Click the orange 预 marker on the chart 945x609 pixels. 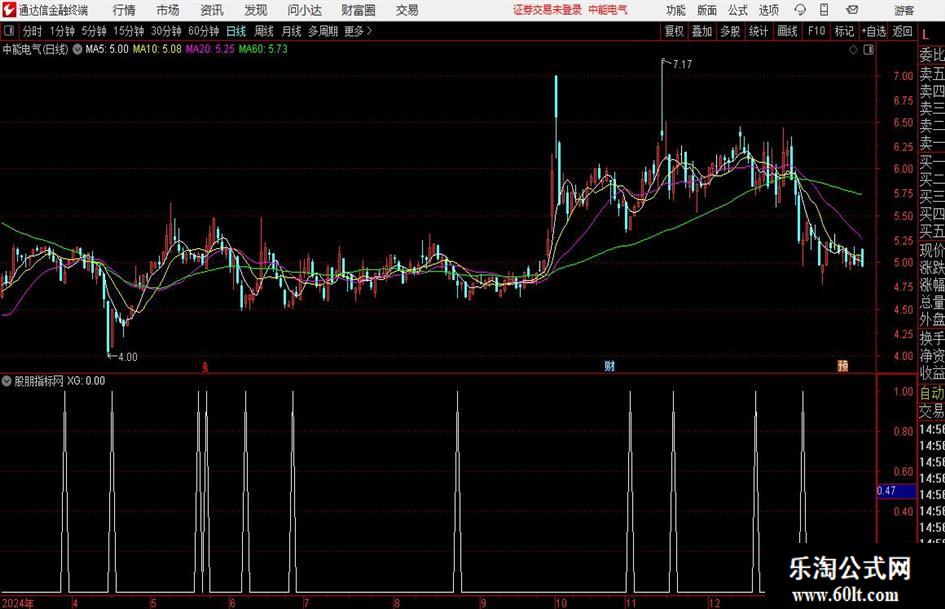[x=843, y=365]
